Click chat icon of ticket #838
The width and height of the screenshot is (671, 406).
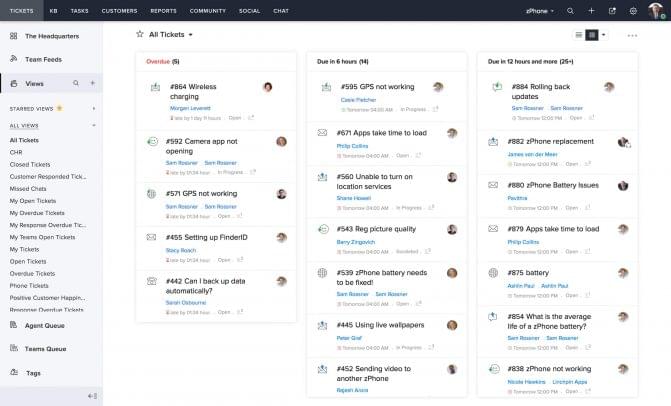tap(494, 369)
